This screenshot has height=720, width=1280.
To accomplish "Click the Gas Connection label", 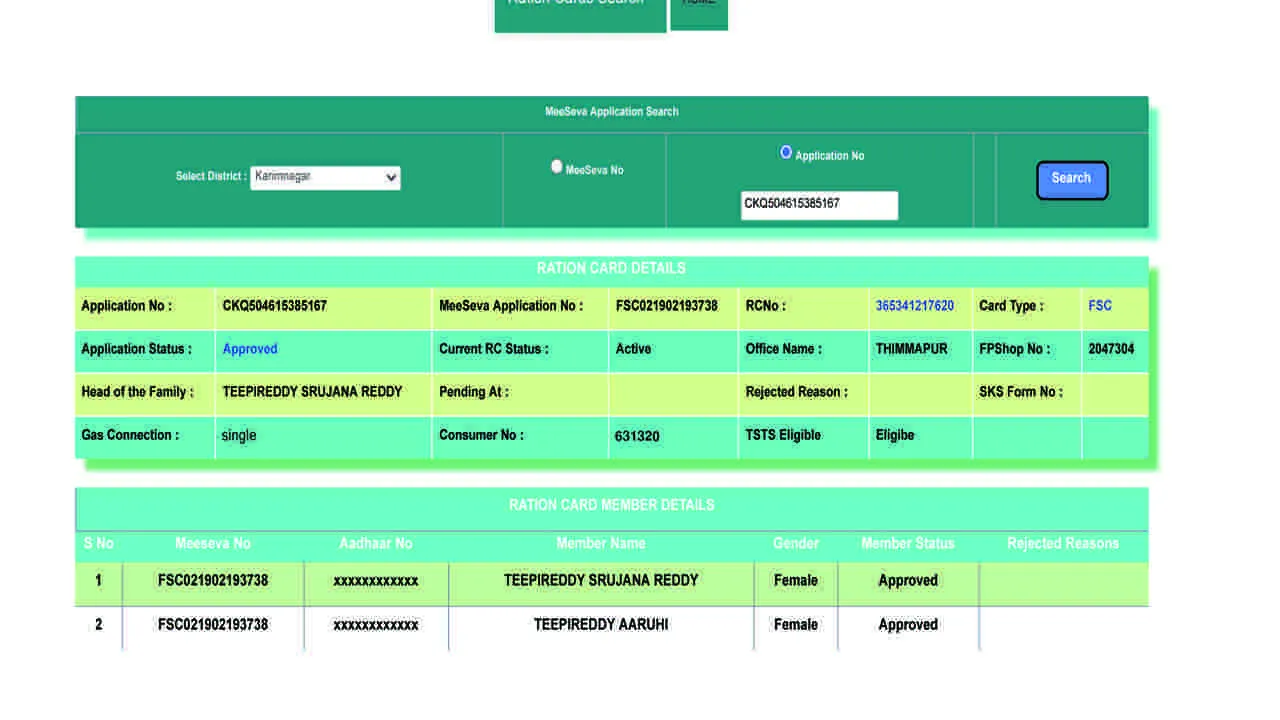I will (x=130, y=436).
